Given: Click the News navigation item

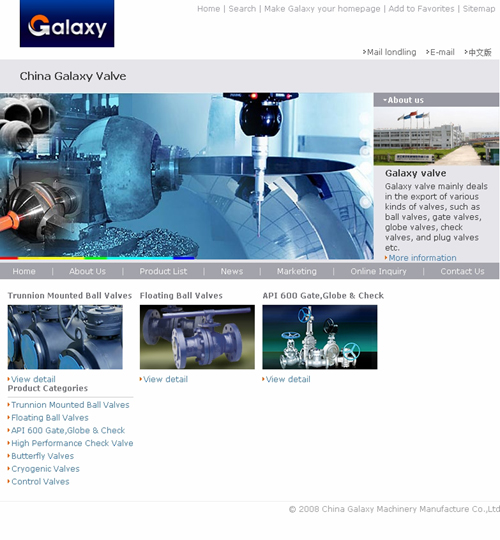Looking at the screenshot, I should pos(232,271).
